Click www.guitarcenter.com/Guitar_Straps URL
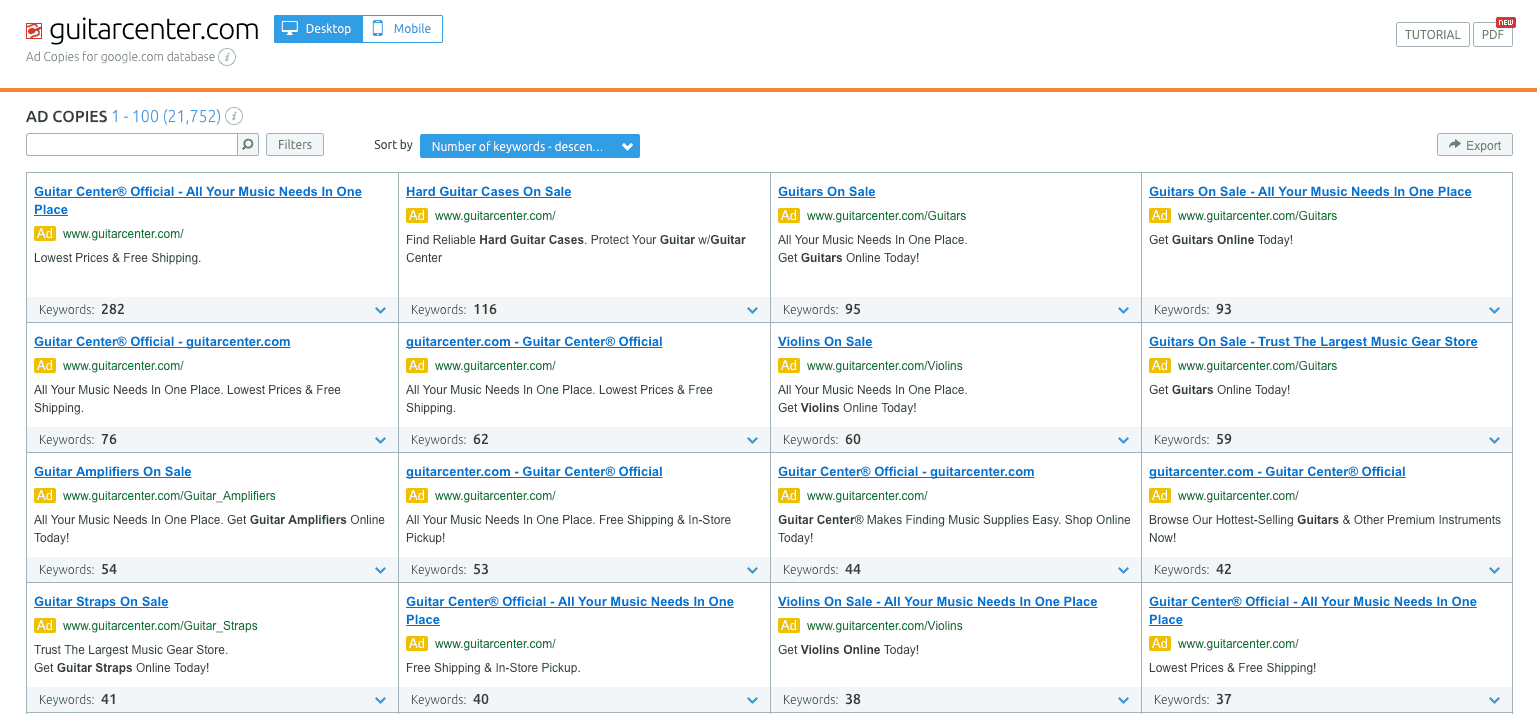This screenshot has height=714, width=1537. pos(160,626)
